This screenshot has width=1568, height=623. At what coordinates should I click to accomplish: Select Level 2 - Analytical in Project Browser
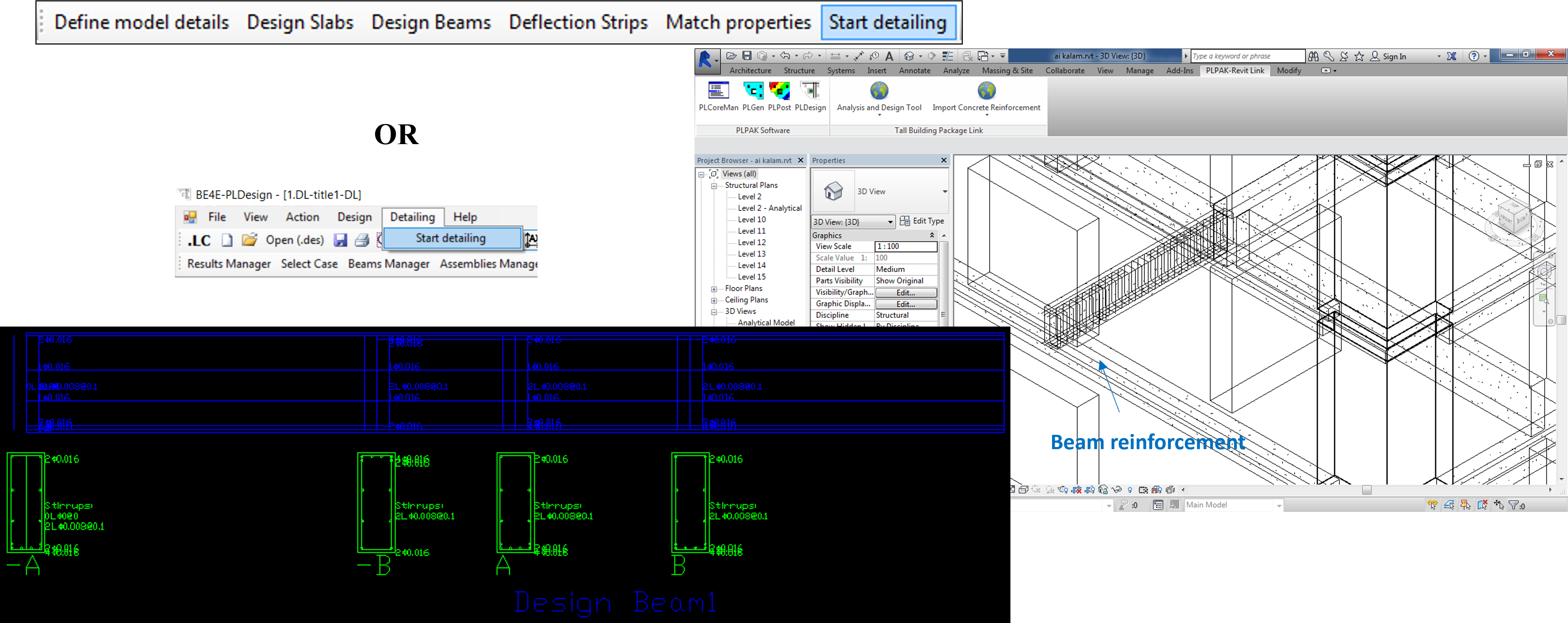click(x=769, y=208)
